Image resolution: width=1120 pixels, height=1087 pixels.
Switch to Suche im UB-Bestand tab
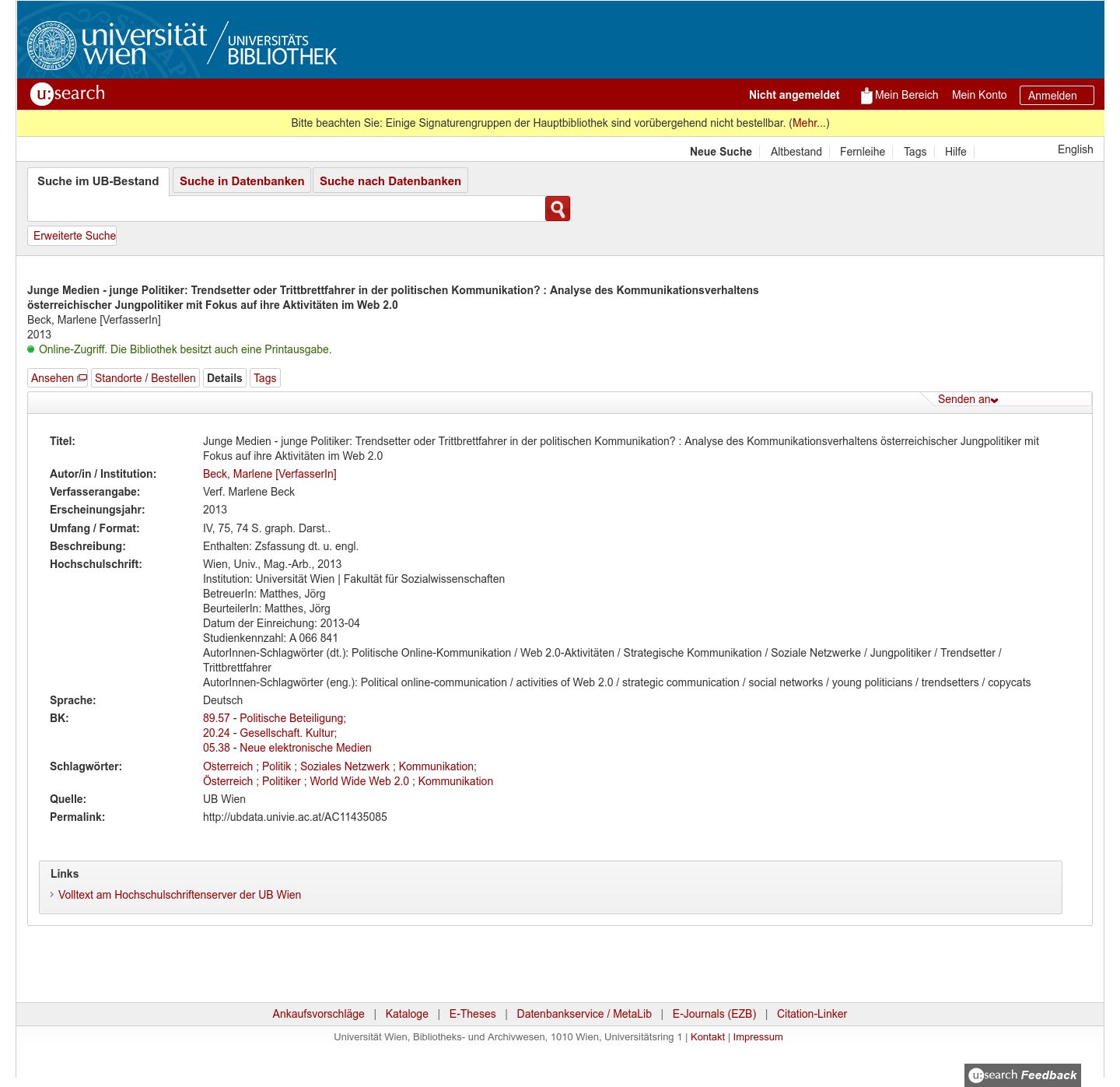coord(98,181)
